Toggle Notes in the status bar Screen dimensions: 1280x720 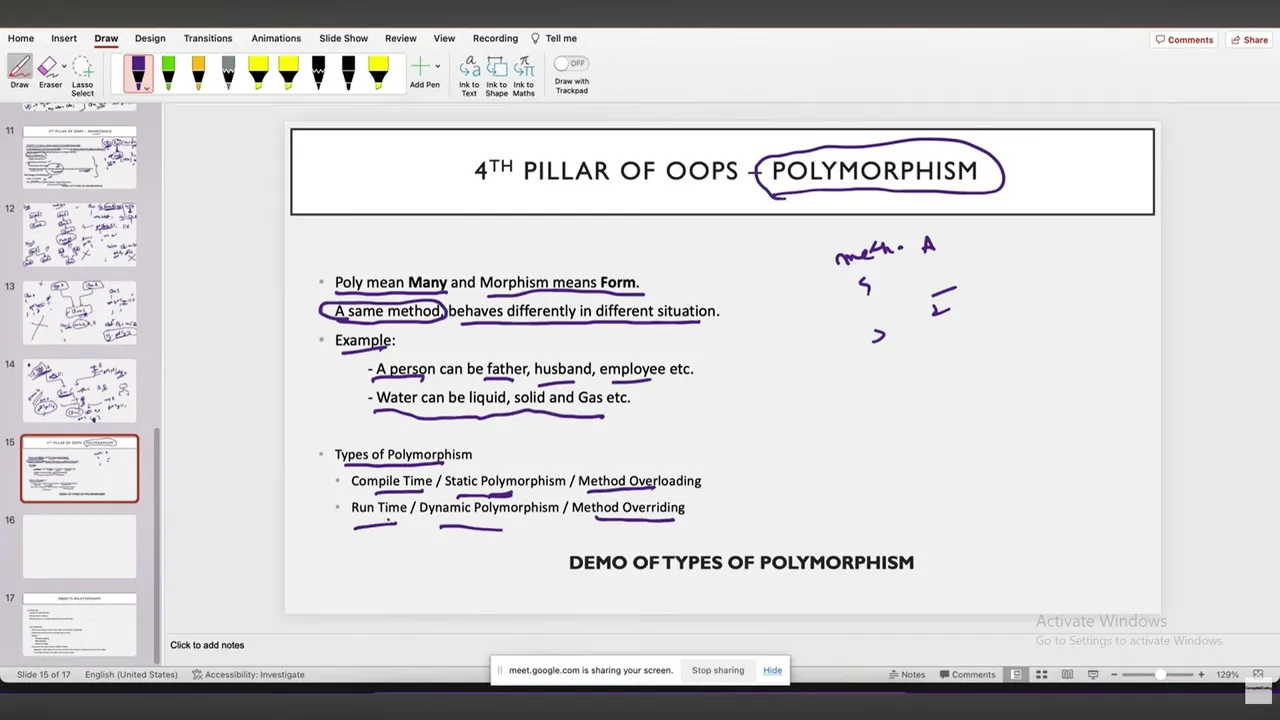click(907, 674)
